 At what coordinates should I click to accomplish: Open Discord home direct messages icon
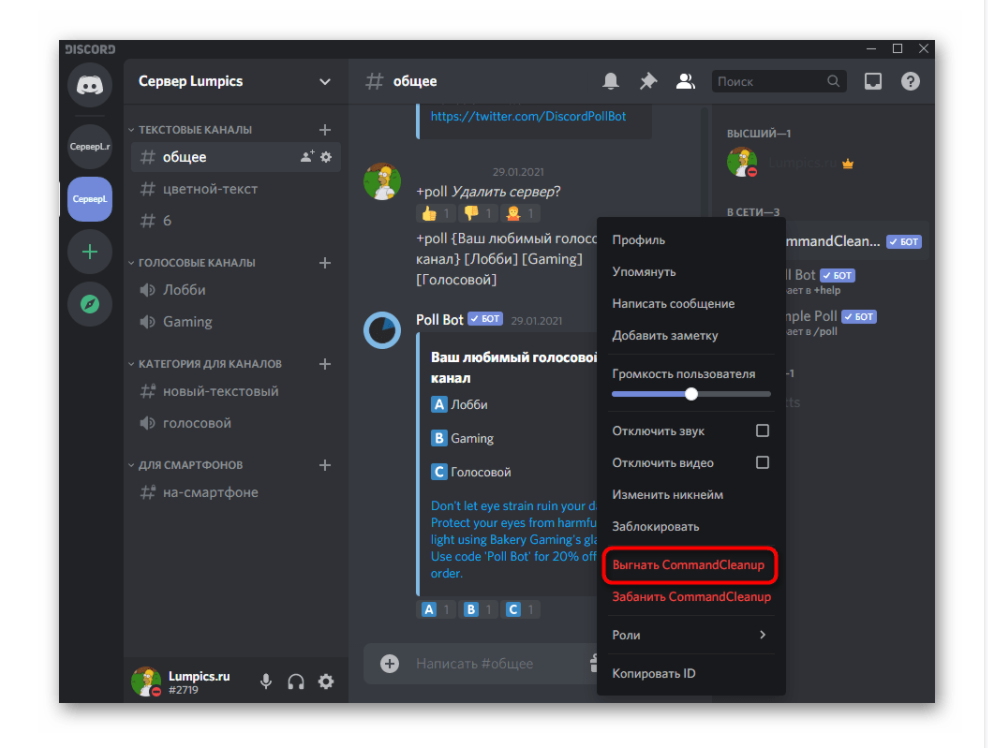[x=90, y=85]
